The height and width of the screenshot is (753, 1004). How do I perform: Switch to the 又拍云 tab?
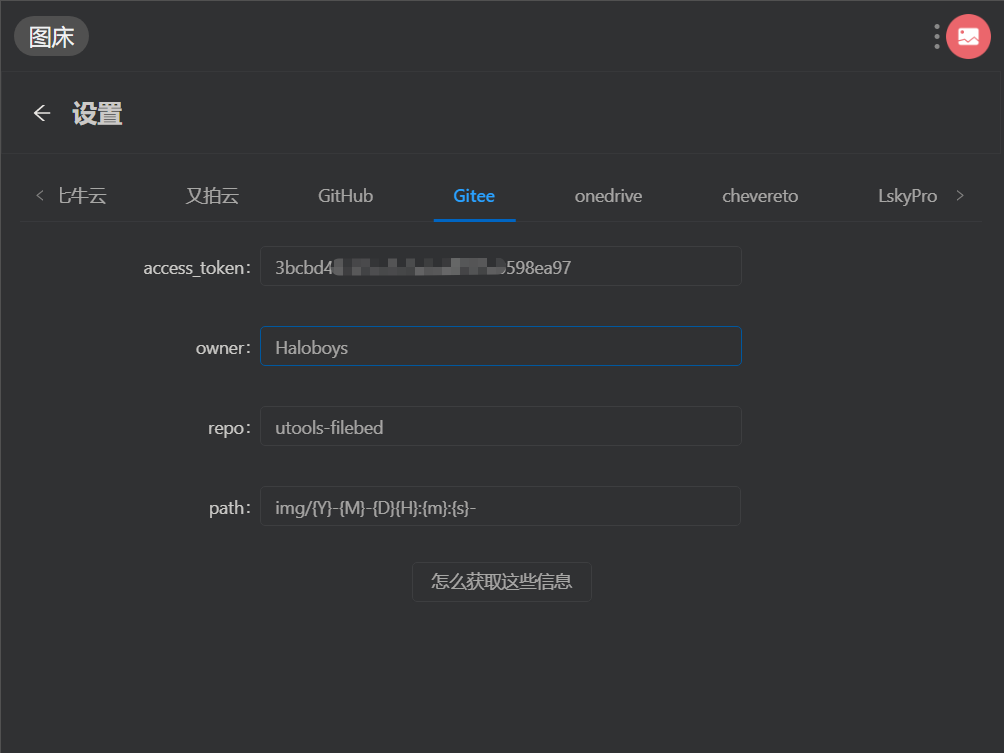pyautogui.click(x=212, y=195)
